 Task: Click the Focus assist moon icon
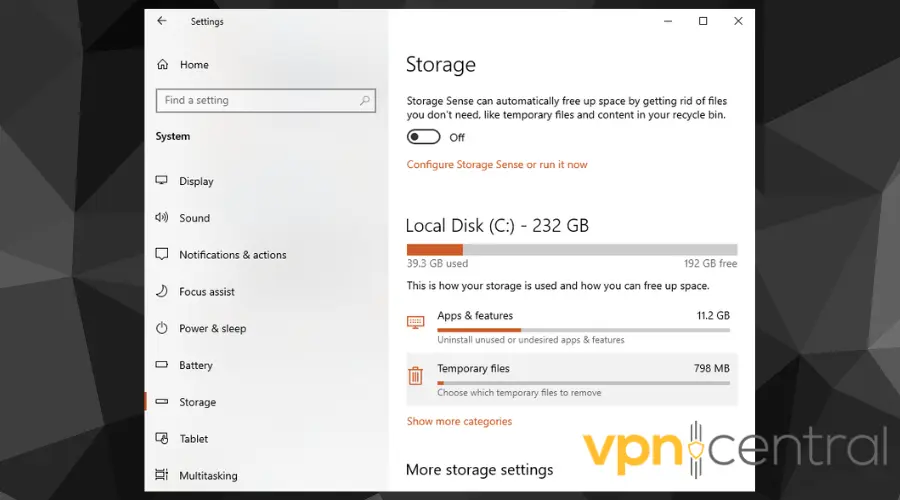(x=162, y=292)
